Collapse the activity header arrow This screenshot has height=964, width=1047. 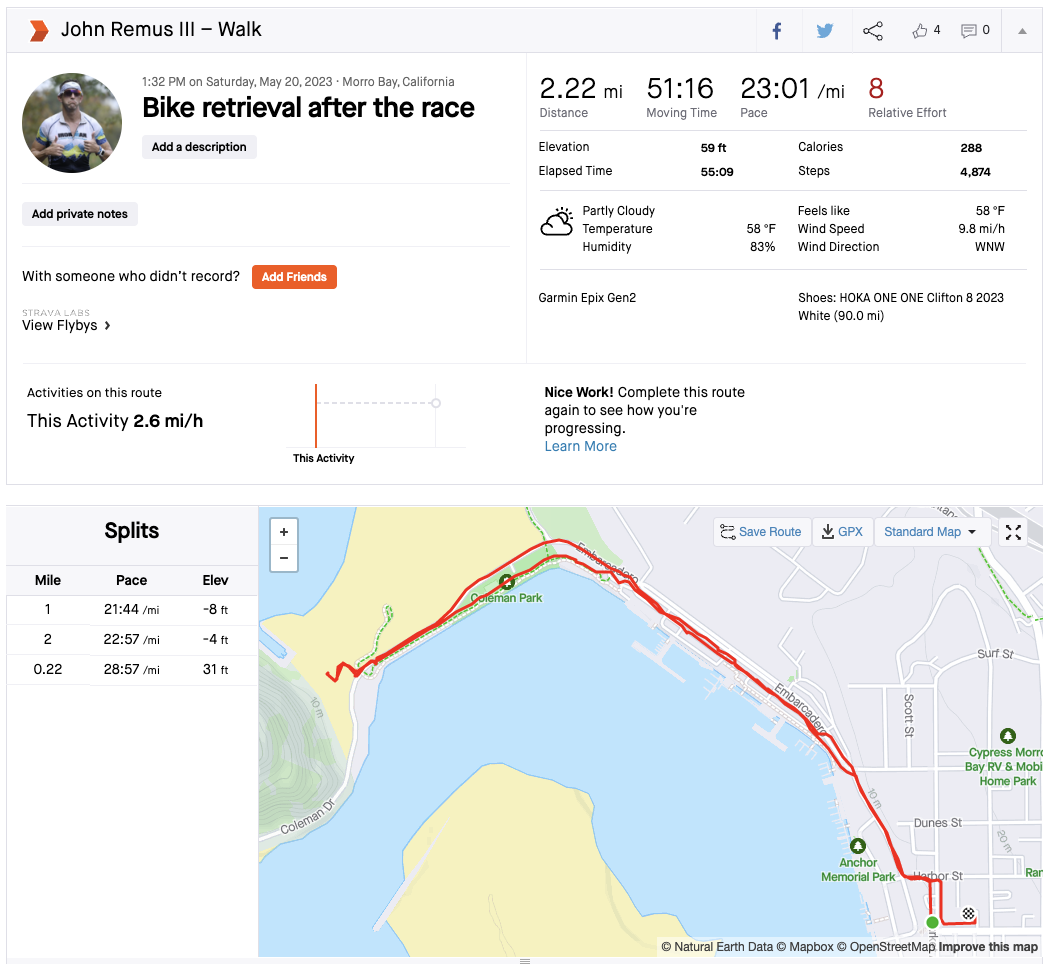pos(1022,31)
